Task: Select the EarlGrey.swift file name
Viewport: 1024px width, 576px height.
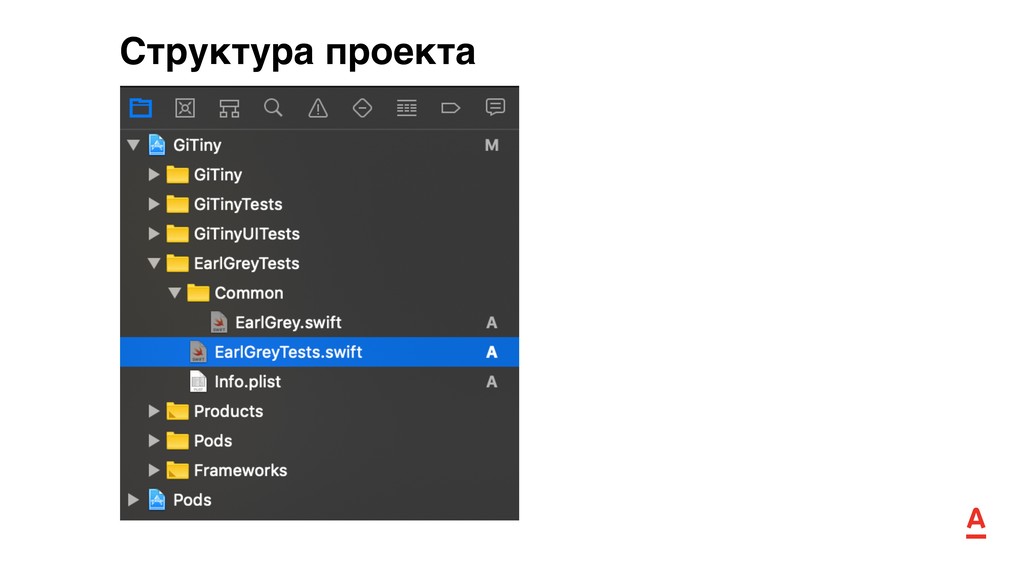Action: [288, 323]
